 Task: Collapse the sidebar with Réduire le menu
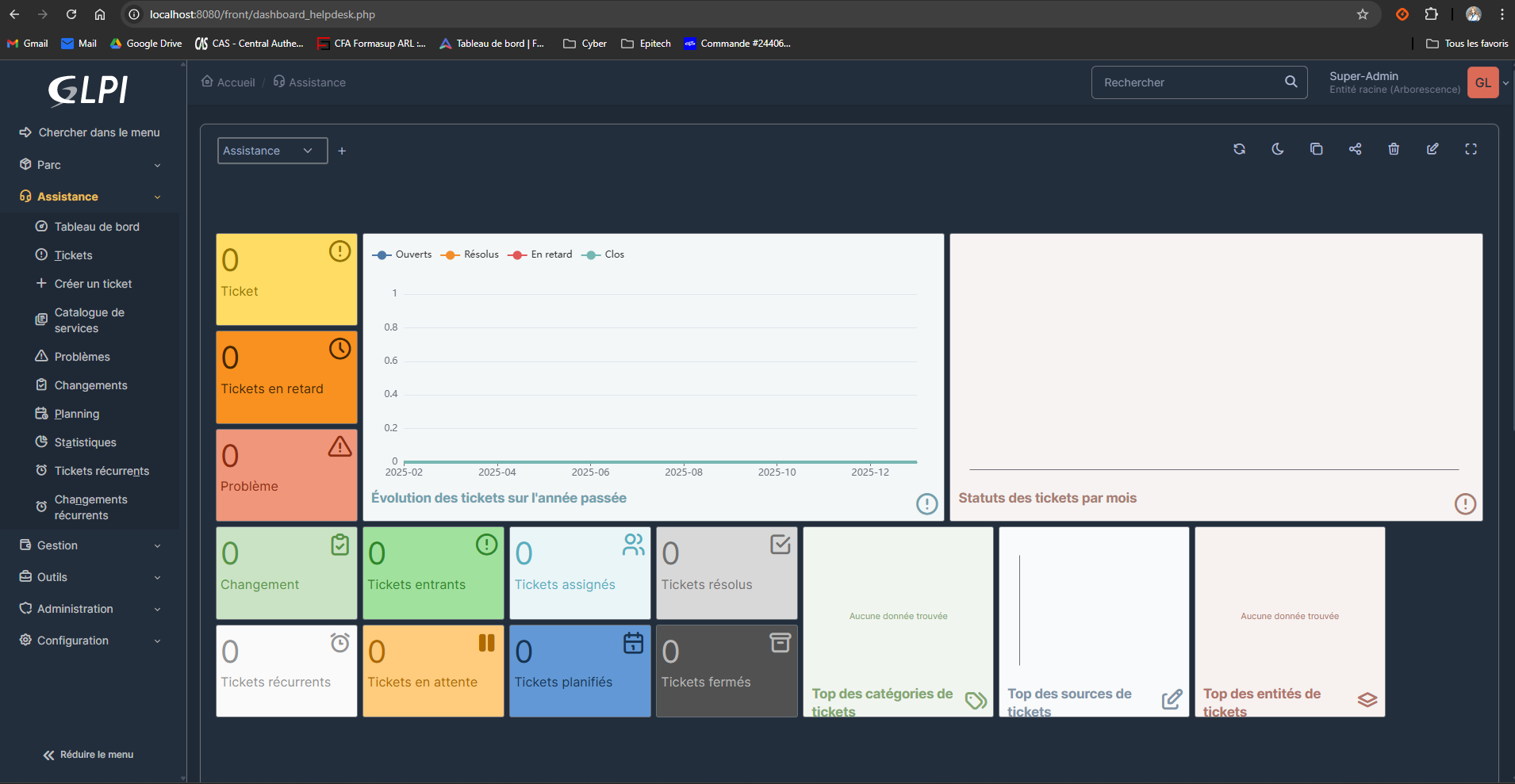[x=88, y=754]
